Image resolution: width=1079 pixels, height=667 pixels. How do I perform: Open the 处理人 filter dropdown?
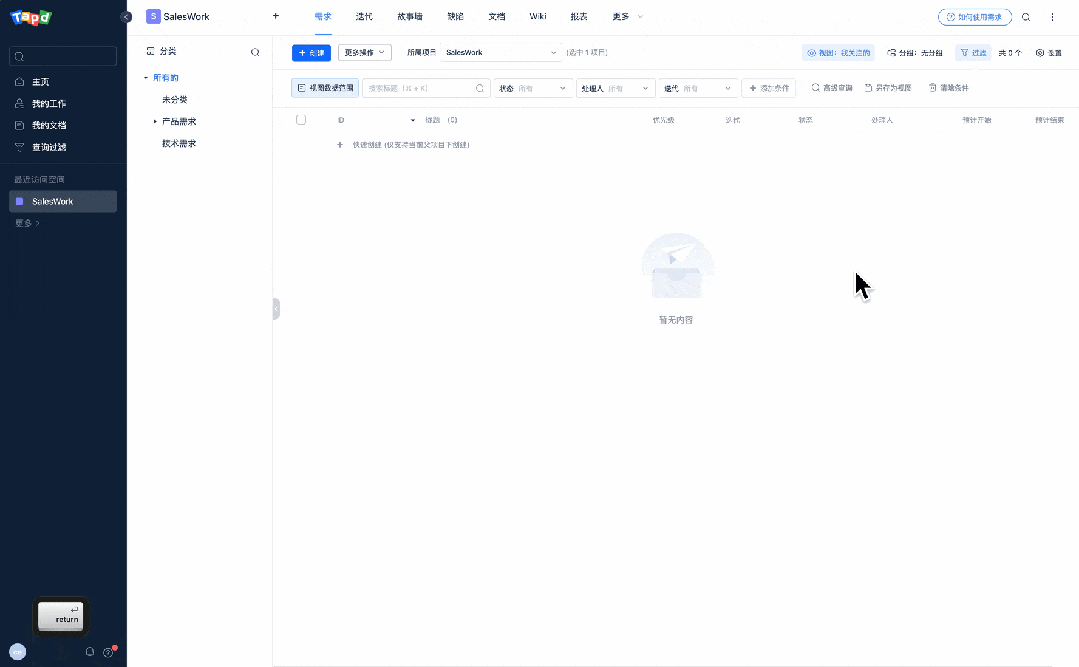[x=616, y=88]
